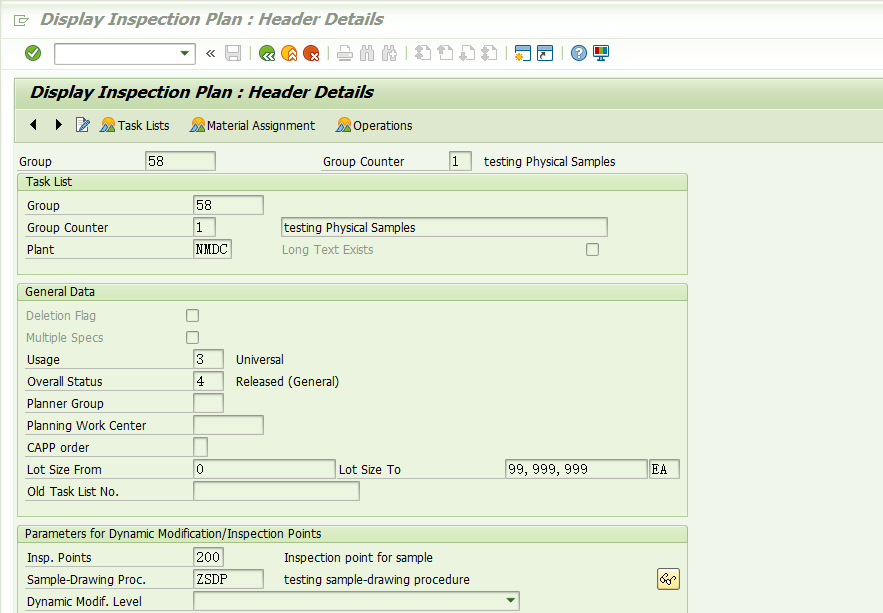This screenshot has width=883, height=613.
Task: Click the Planner Group field
Action: point(208,403)
